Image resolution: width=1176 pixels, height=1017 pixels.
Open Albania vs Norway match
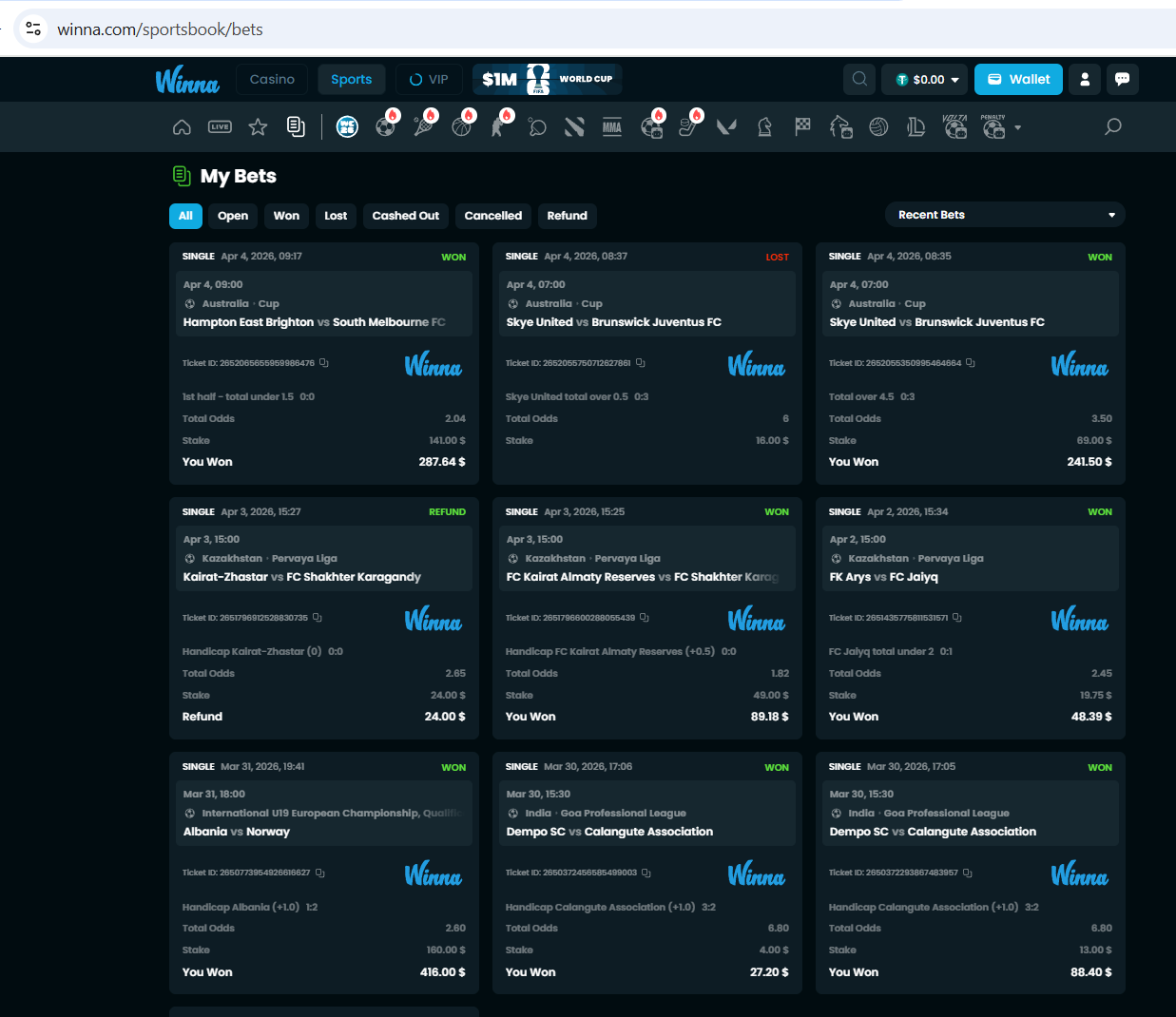[237, 832]
